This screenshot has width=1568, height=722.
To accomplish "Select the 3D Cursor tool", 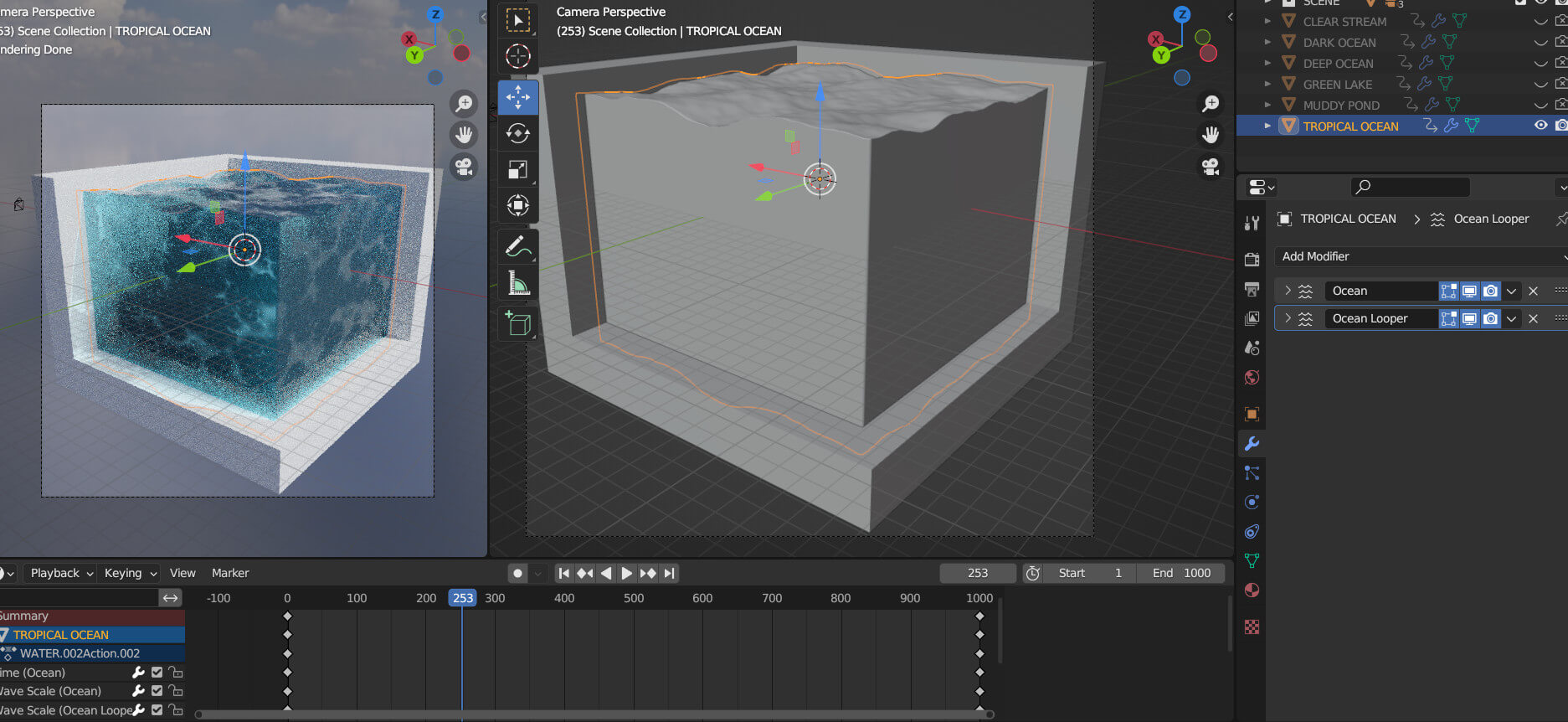I will coord(517,56).
